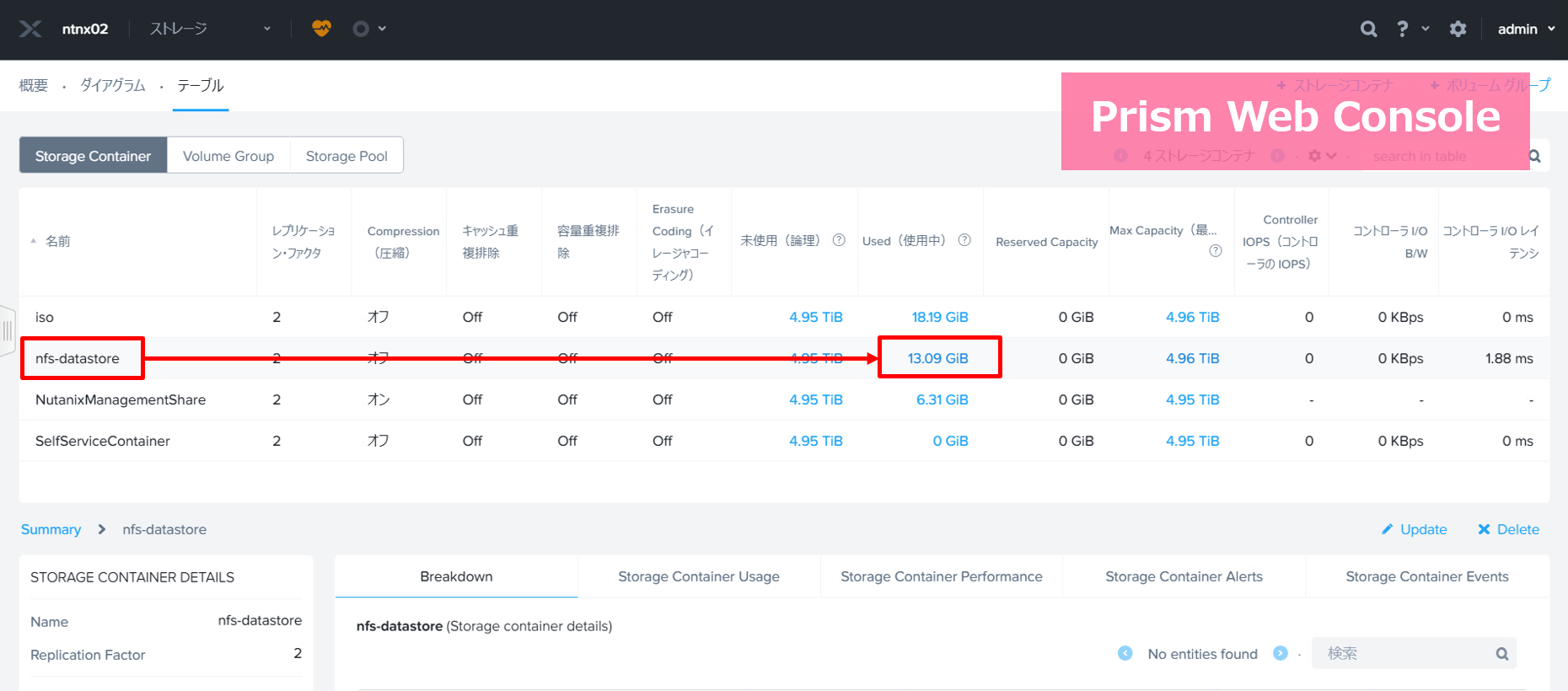Image resolution: width=1568 pixels, height=691 pixels.
Task: Click the Summary breadcrumb link
Action: pyautogui.click(x=51, y=529)
